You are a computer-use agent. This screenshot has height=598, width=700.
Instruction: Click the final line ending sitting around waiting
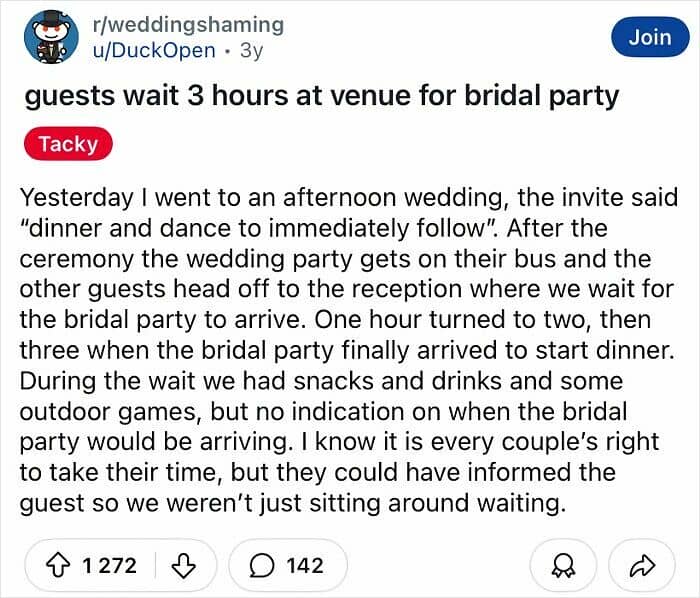pyautogui.click(x=293, y=503)
